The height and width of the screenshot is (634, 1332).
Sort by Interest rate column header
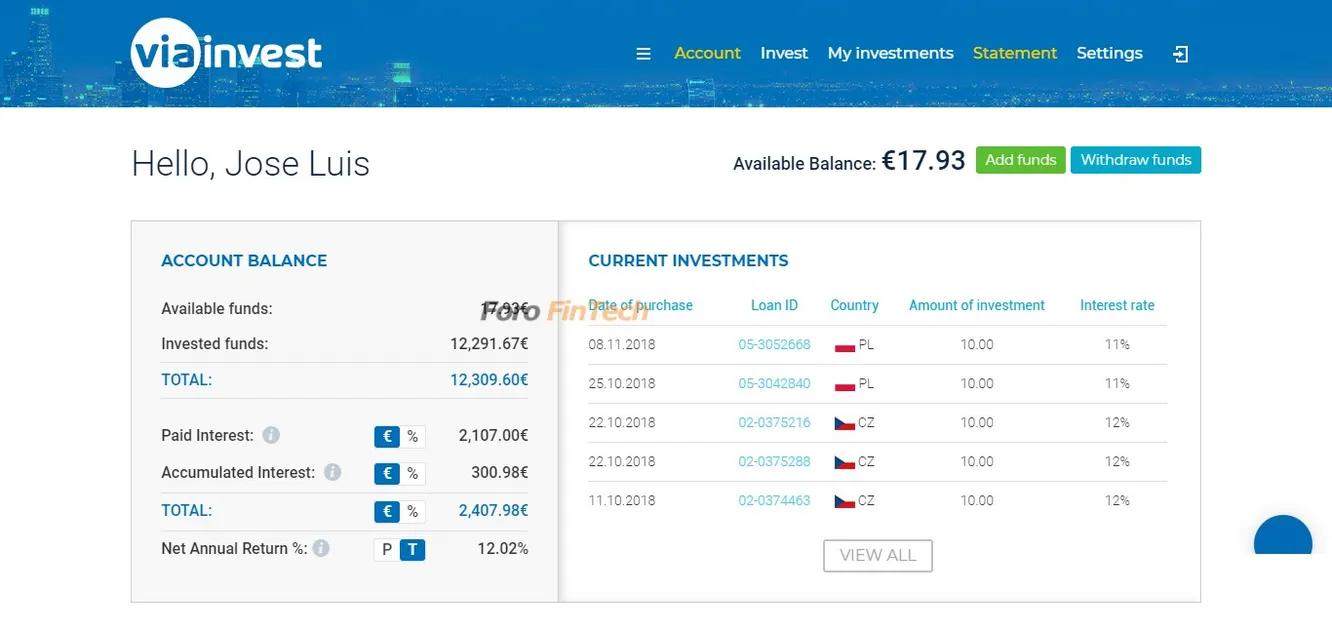pos(1116,305)
